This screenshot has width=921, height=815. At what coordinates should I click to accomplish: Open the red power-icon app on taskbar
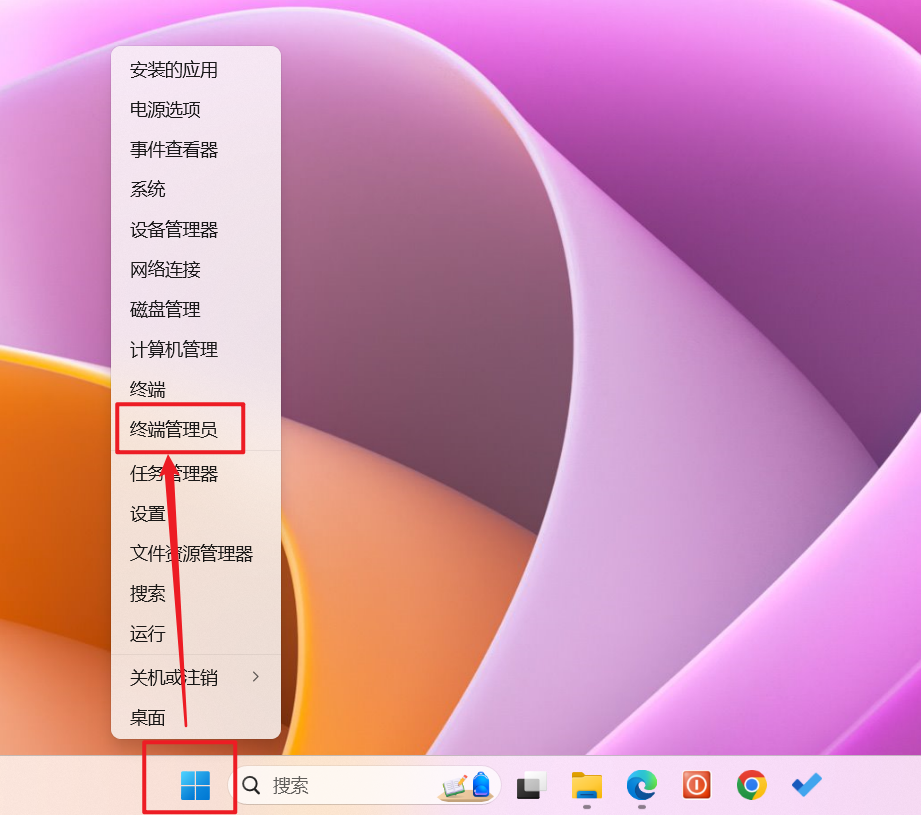tap(697, 785)
